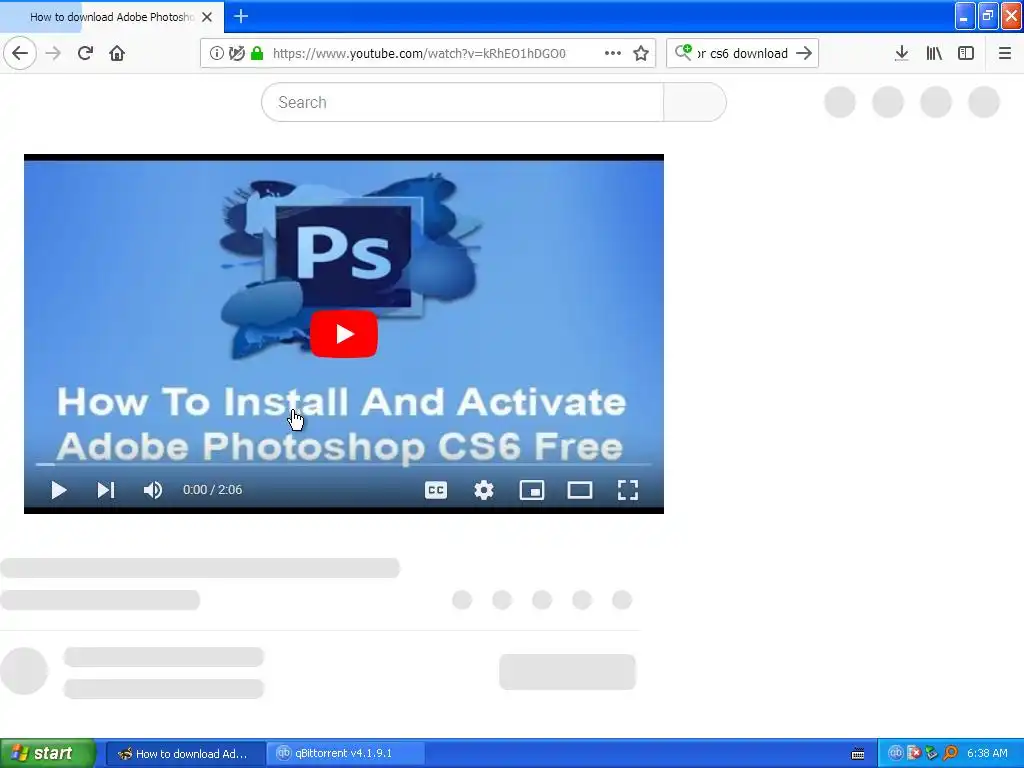Screen dimensions: 1024x768
Task: Close the How to download Adobe tab
Action: click(207, 17)
